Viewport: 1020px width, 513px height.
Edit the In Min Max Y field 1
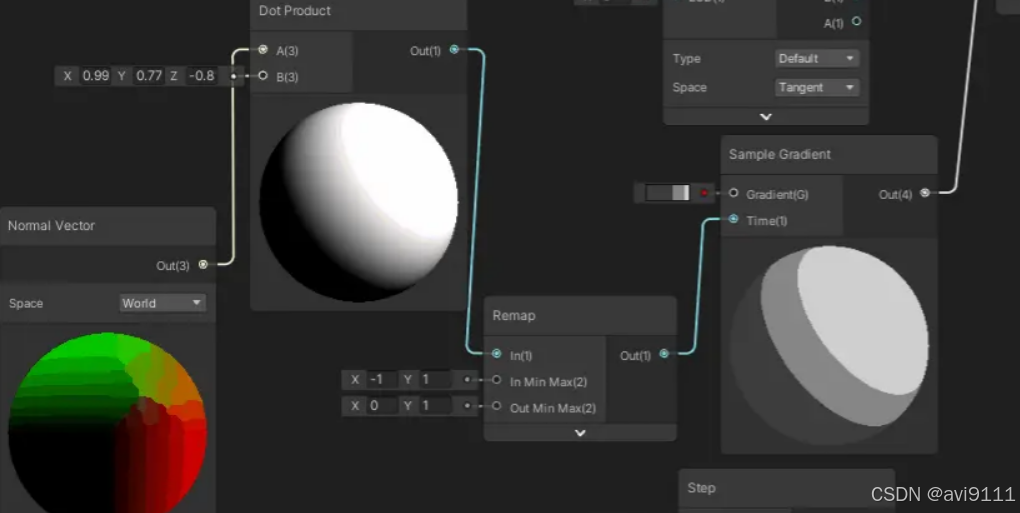436,380
